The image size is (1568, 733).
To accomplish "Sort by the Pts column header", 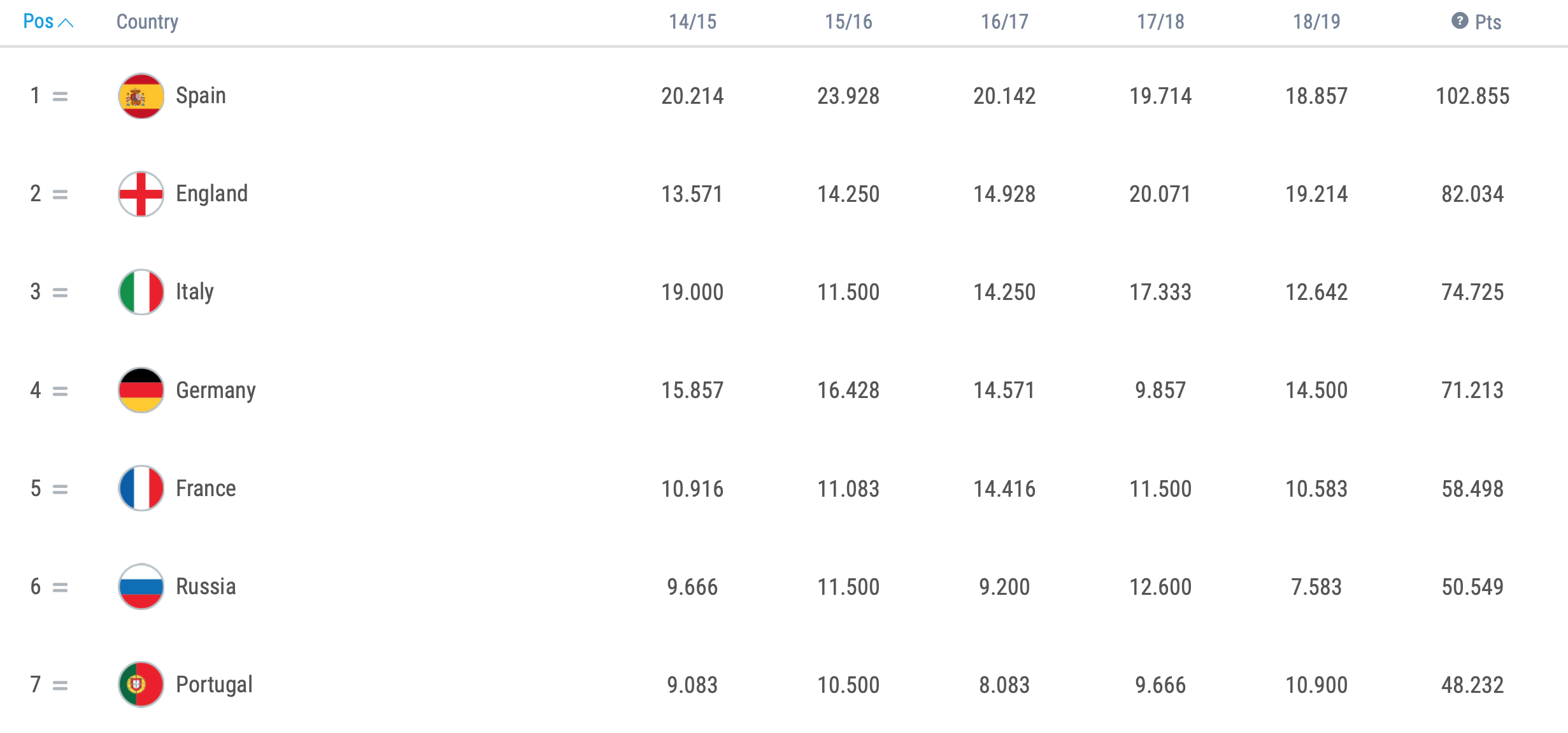I will click(1488, 22).
